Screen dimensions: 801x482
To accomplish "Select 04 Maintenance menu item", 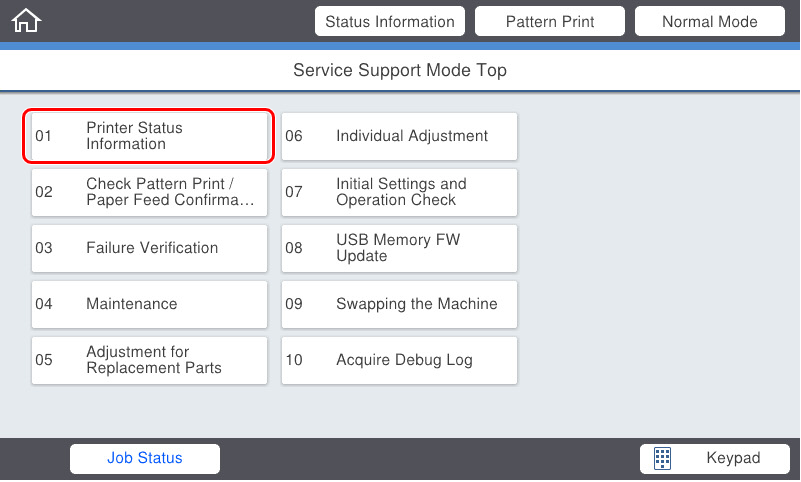I will point(149,304).
